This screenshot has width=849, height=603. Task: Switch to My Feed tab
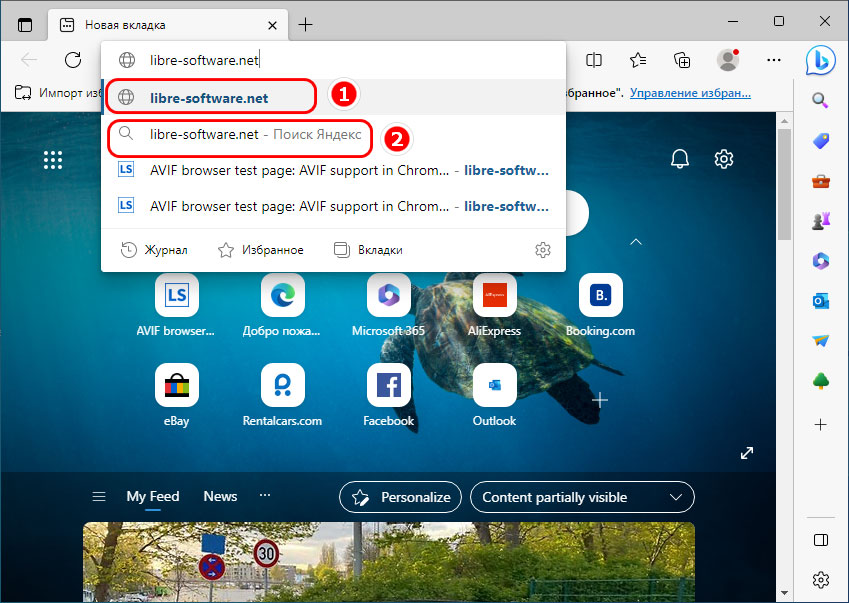tap(153, 496)
